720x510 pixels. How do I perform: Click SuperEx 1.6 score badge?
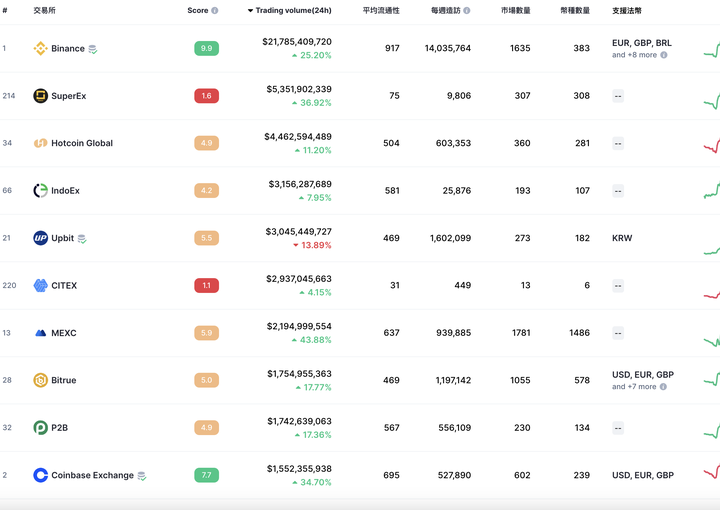pyautogui.click(x=207, y=95)
